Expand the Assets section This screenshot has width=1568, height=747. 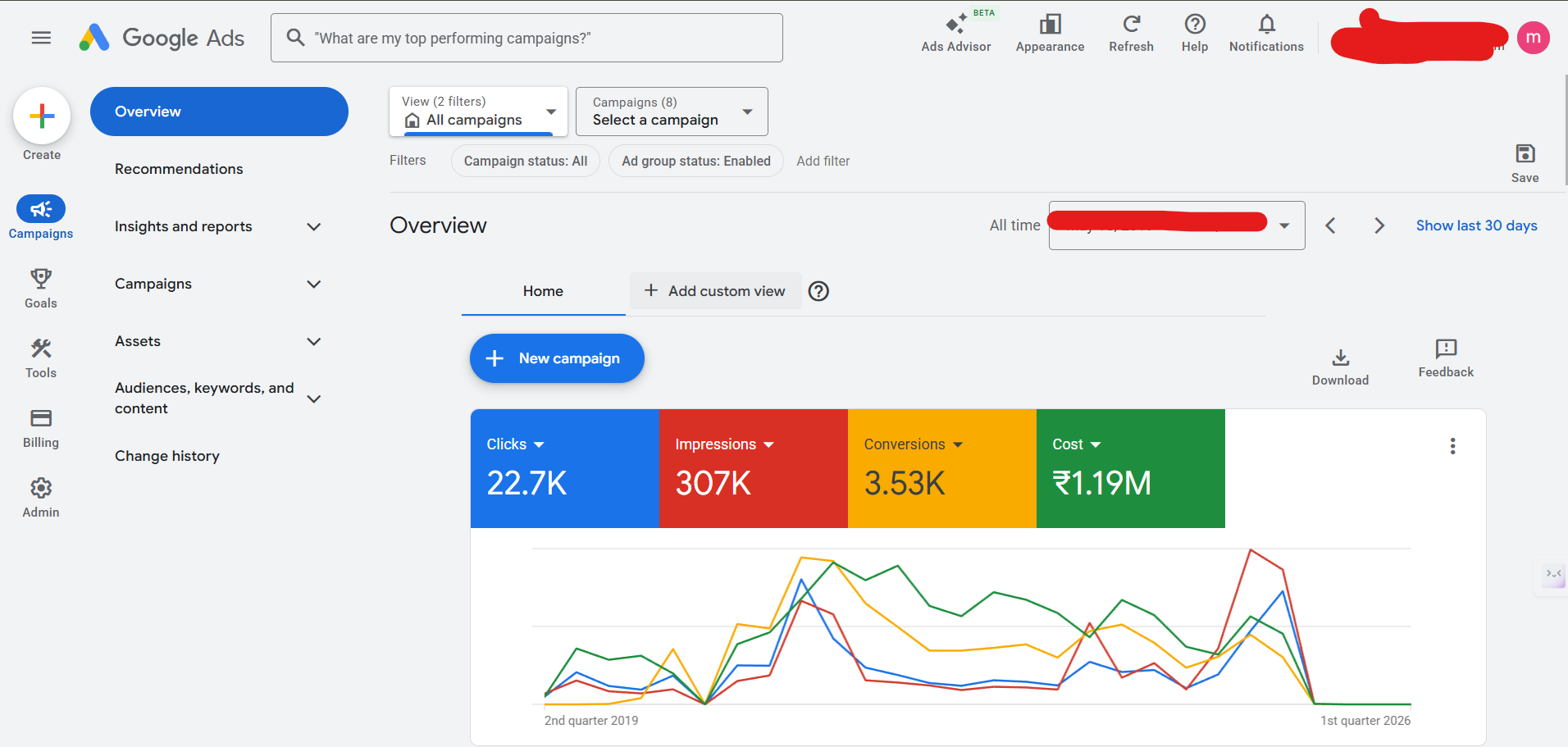(313, 341)
